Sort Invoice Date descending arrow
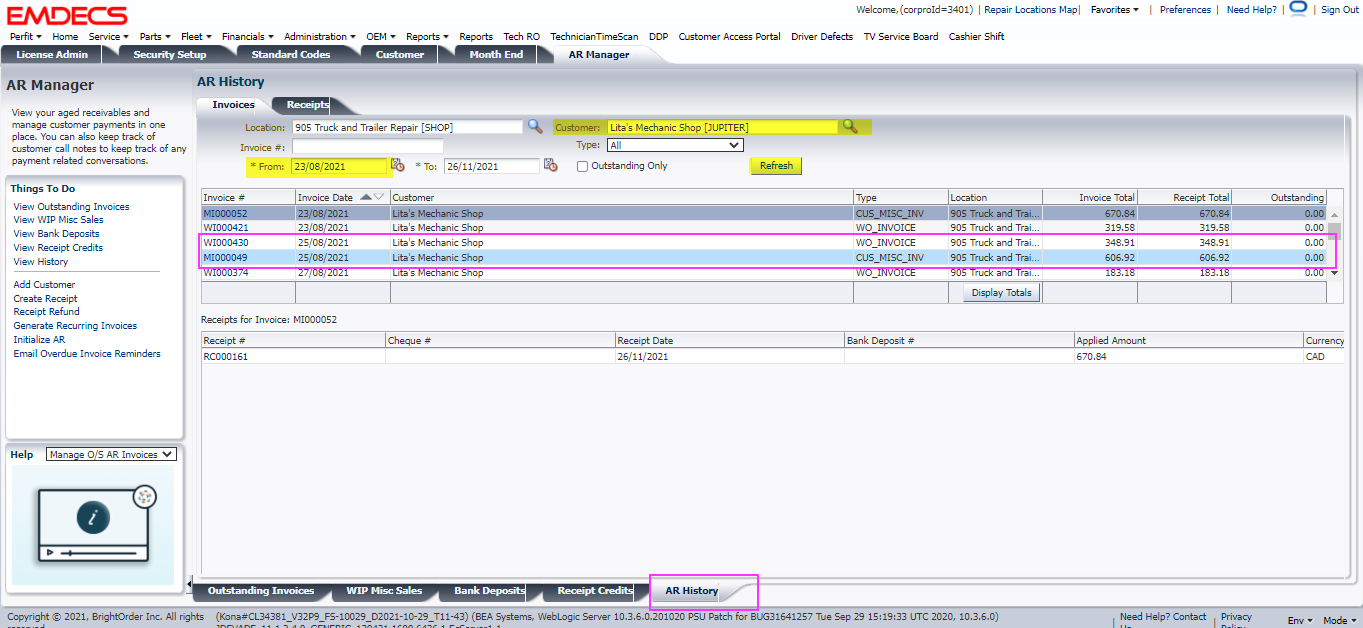The width and height of the screenshot is (1363, 628). [378, 197]
